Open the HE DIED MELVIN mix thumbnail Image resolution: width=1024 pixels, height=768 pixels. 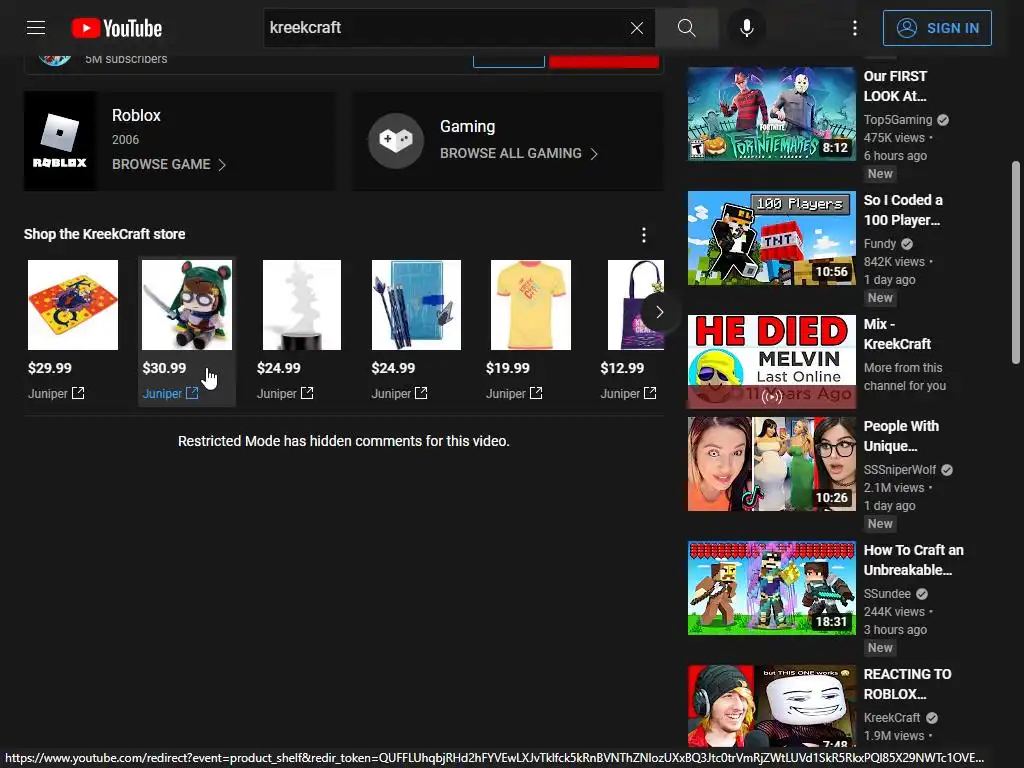click(771, 362)
